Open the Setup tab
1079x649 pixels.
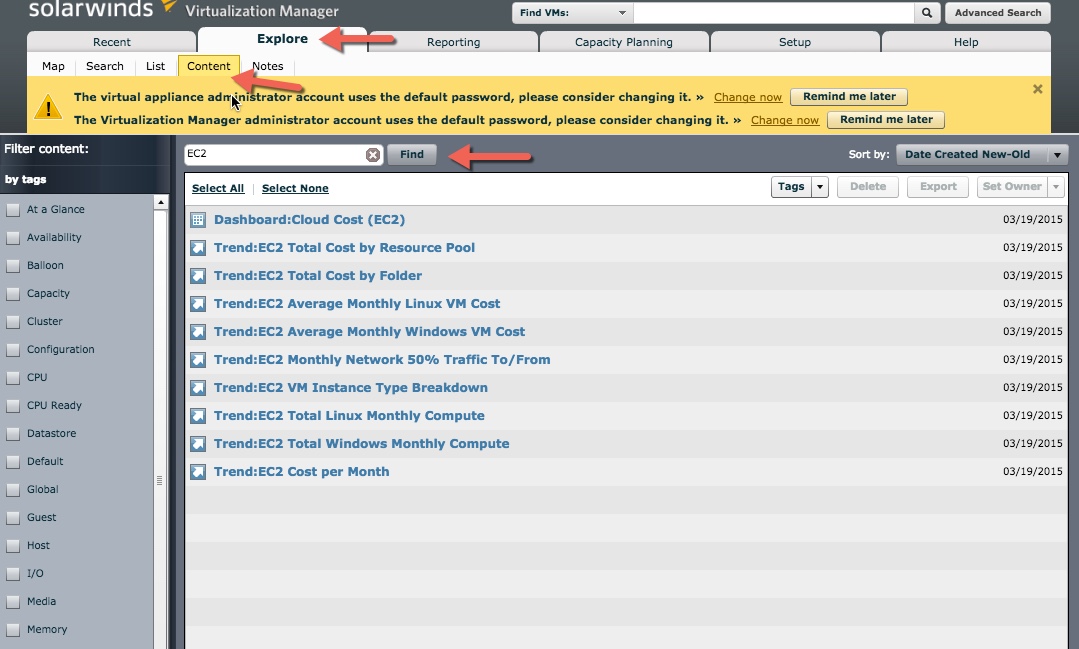tap(795, 42)
